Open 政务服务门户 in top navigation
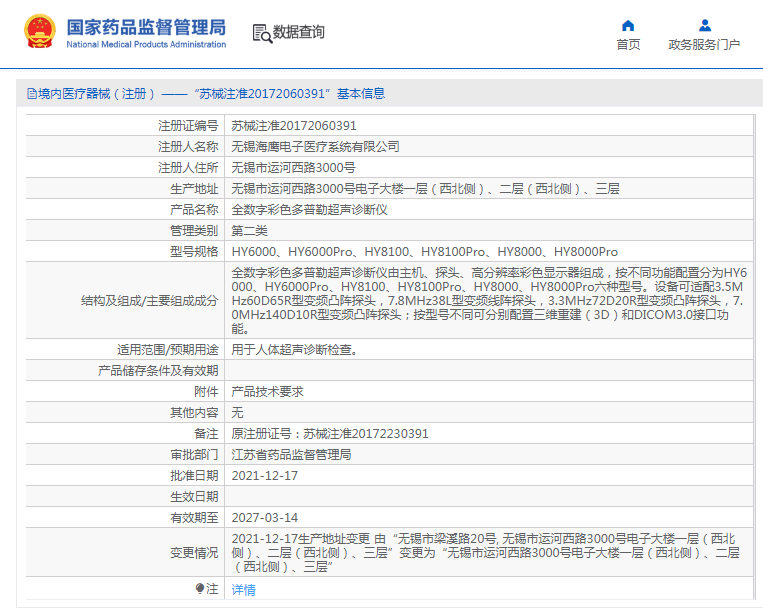 [x=704, y=45]
